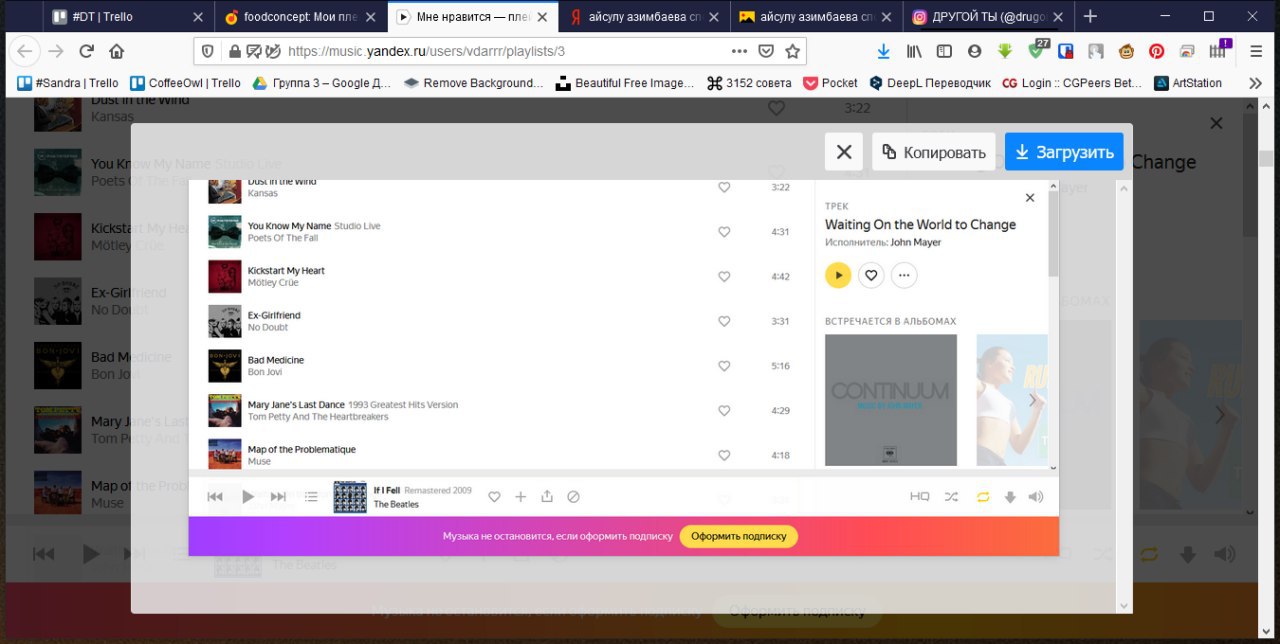Open the CoffeeOwl | Trello bookmark
1280x644 pixels.
click(x=186, y=83)
